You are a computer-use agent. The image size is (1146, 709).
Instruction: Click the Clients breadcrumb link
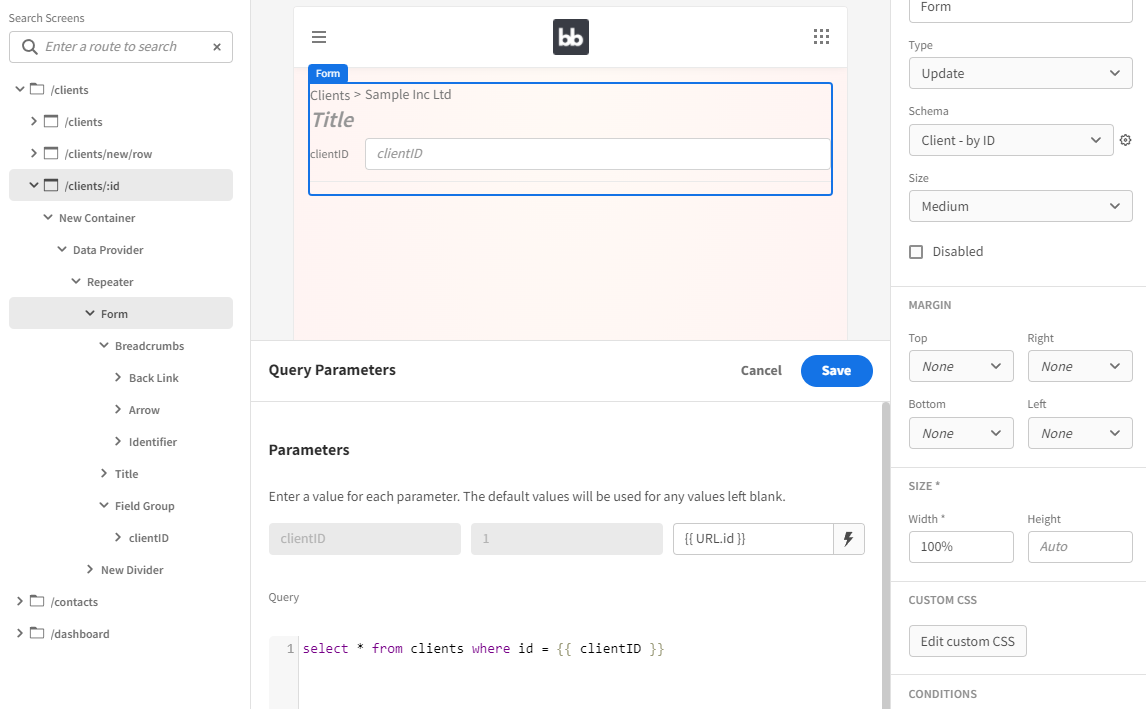[330, 95]
